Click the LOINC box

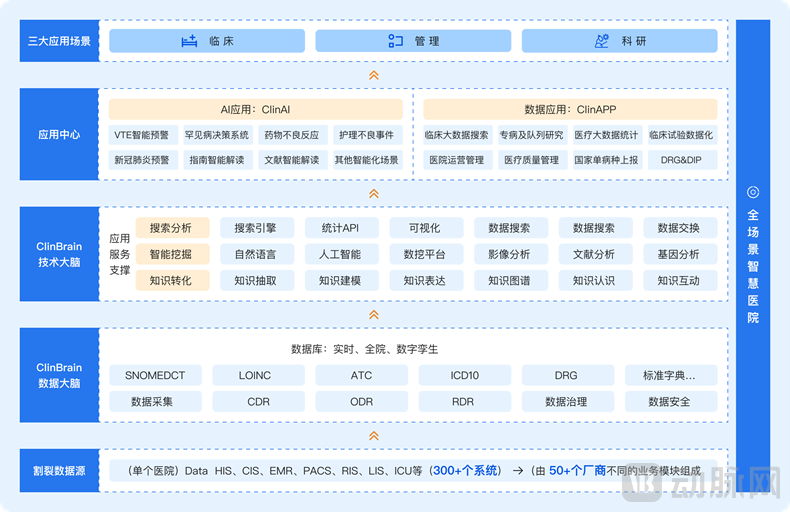tap(258, 375)
